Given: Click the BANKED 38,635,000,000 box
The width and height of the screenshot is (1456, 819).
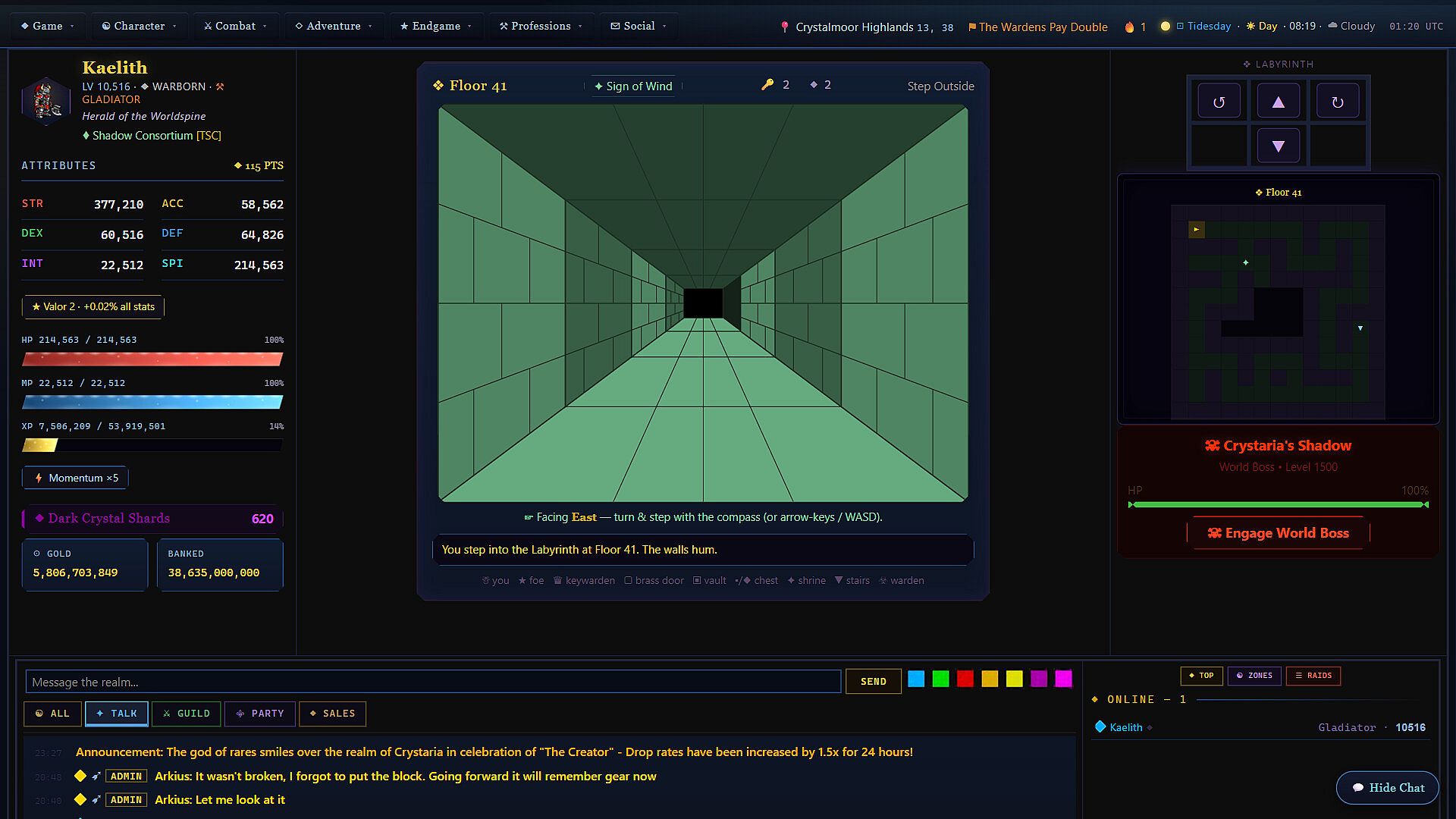Looking at the screenshot, I should 220,564.
